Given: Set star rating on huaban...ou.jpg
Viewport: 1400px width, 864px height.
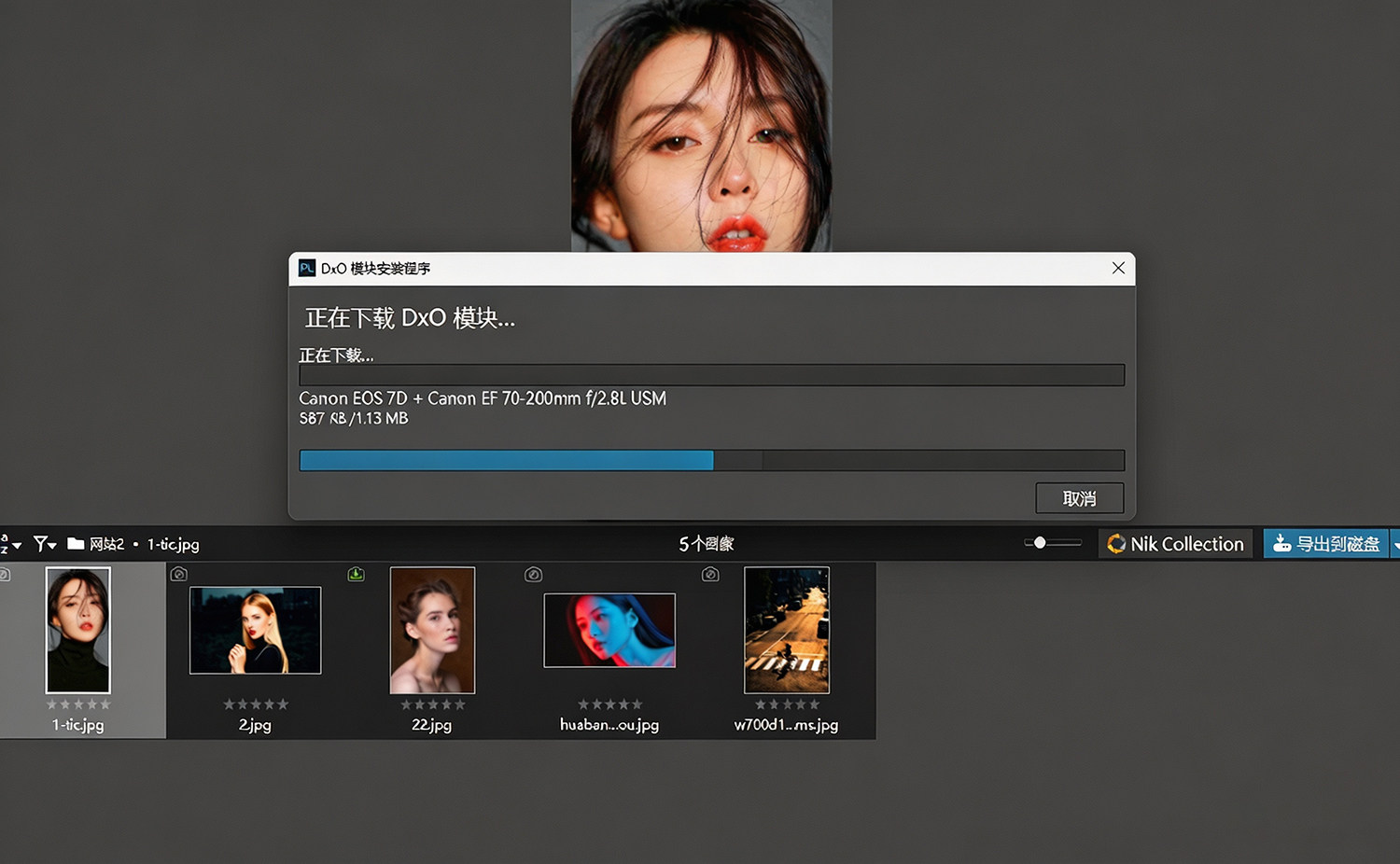Looking at the screenshot, I should pyautogui.click(x=609, y=704).
